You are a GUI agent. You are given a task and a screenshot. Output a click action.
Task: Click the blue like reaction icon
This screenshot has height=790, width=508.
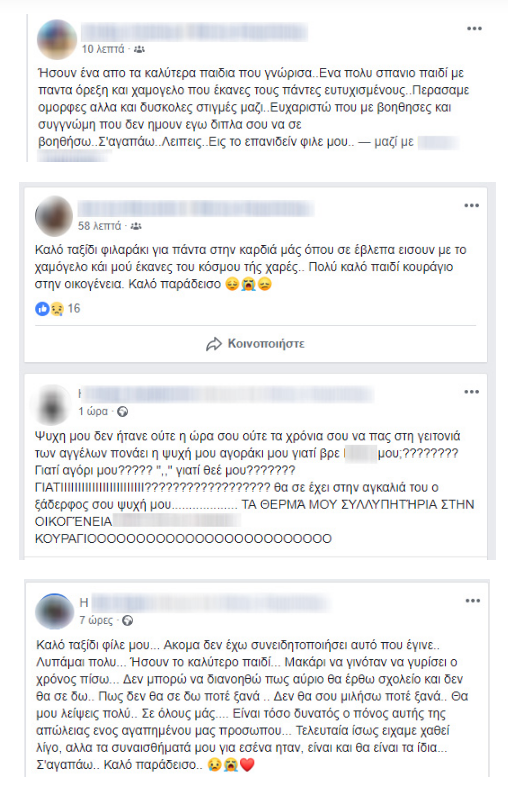click(x=42, y=309)
